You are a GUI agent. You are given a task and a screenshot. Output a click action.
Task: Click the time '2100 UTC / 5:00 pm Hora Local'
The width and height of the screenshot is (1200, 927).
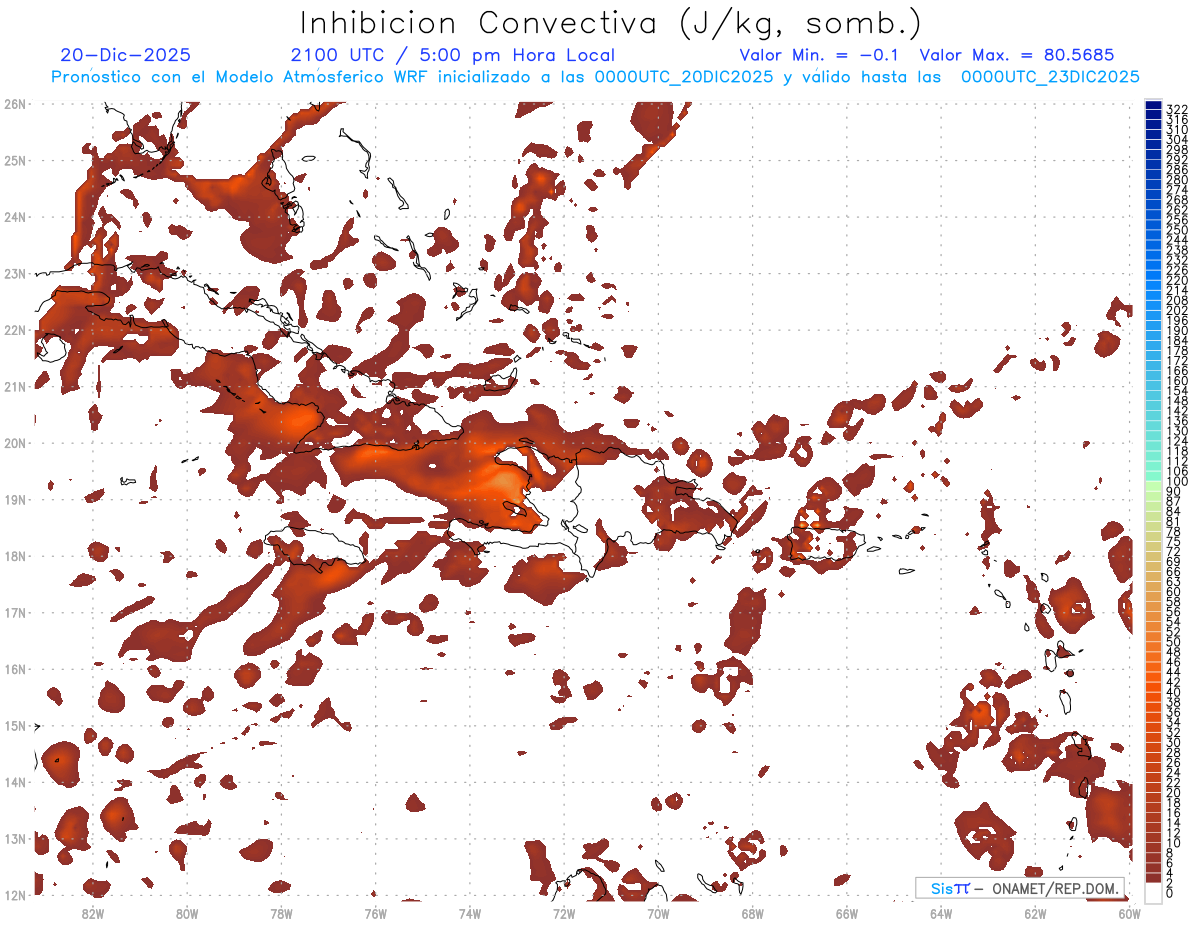click(x=453, y=55)
